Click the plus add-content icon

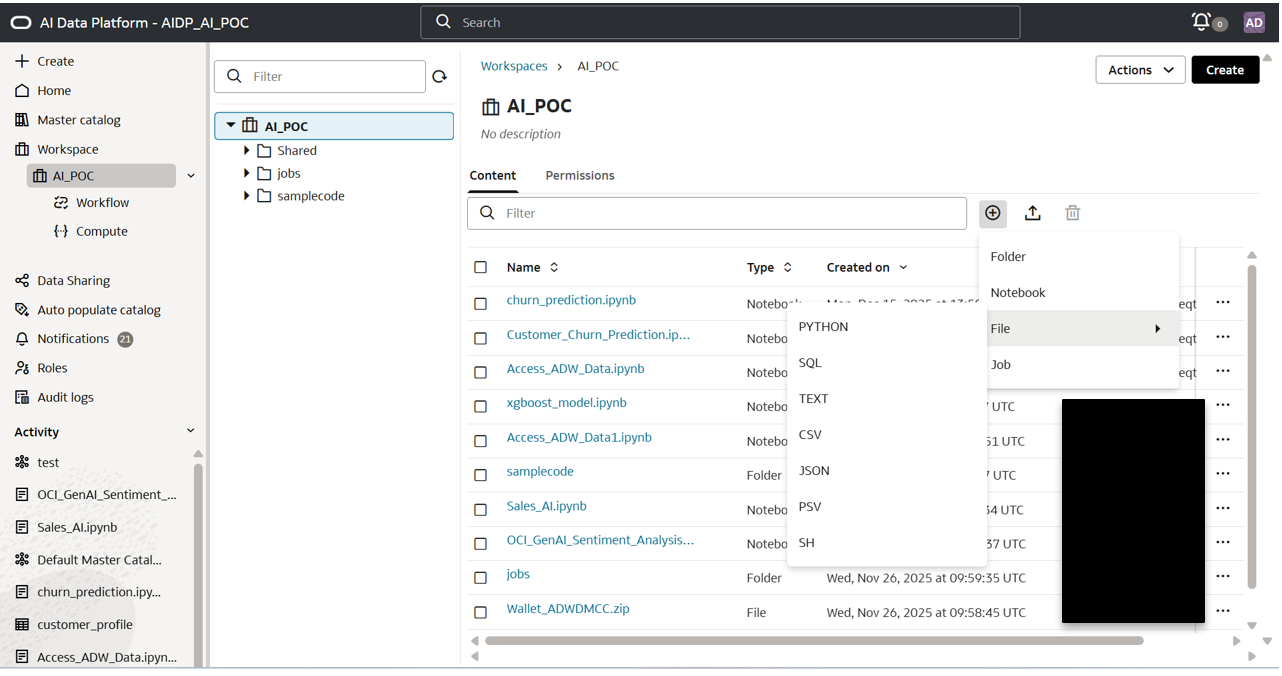click(x=992, y=213)
